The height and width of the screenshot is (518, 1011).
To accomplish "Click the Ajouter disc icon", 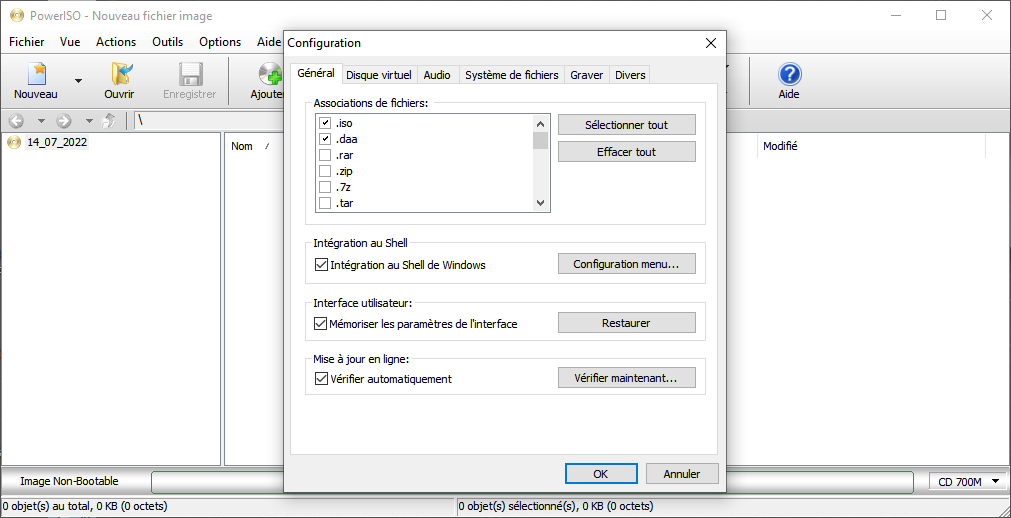I will coord(269,74).
